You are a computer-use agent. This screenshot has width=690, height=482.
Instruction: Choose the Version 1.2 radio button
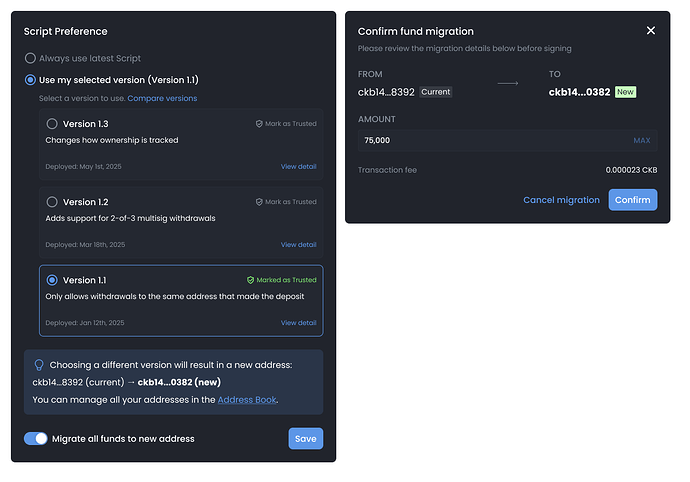tap(52, 202)
